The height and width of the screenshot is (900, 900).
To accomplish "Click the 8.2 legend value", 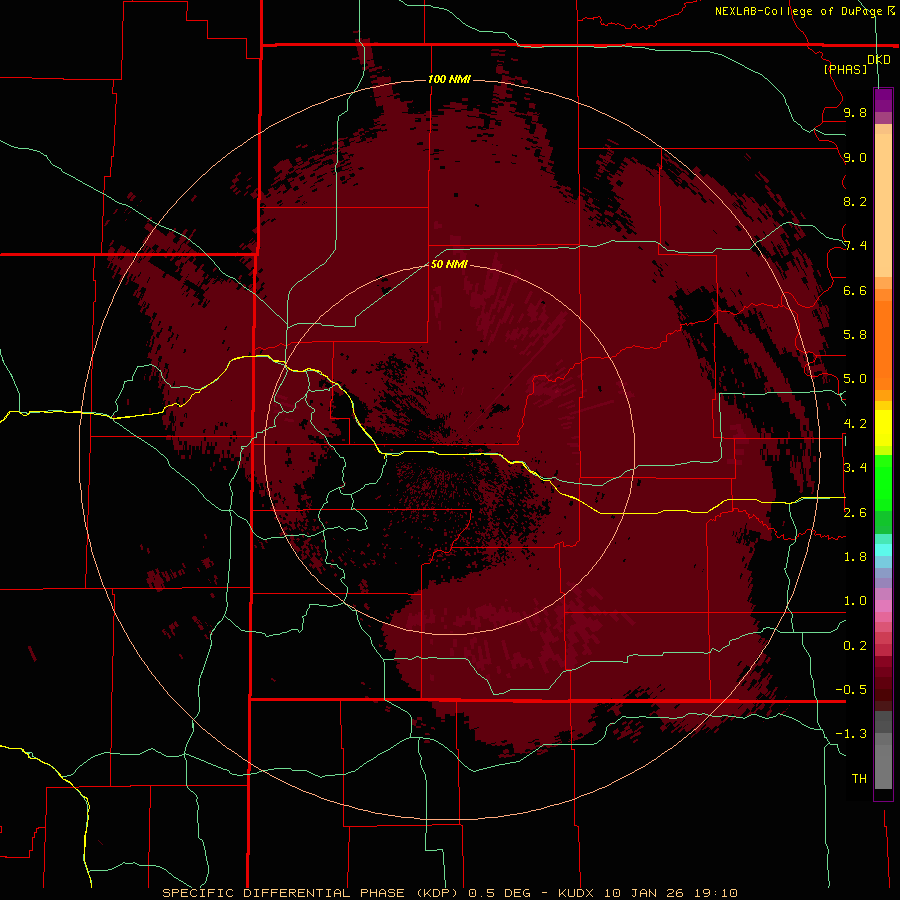I will [x=855, y=201].
